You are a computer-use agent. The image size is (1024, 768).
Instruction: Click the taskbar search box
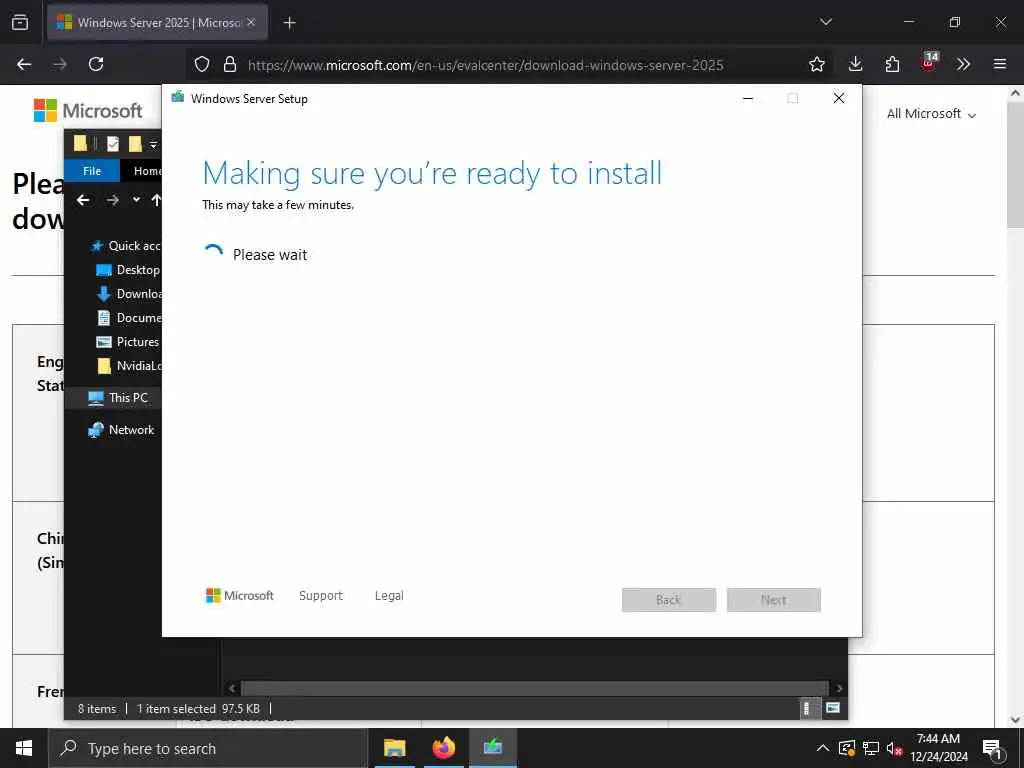(x=208, y=748)
